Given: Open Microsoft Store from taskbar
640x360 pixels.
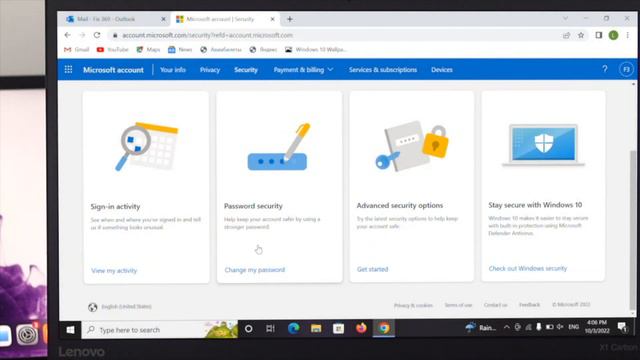Looking at the screenshot, I should click(338, 328).
